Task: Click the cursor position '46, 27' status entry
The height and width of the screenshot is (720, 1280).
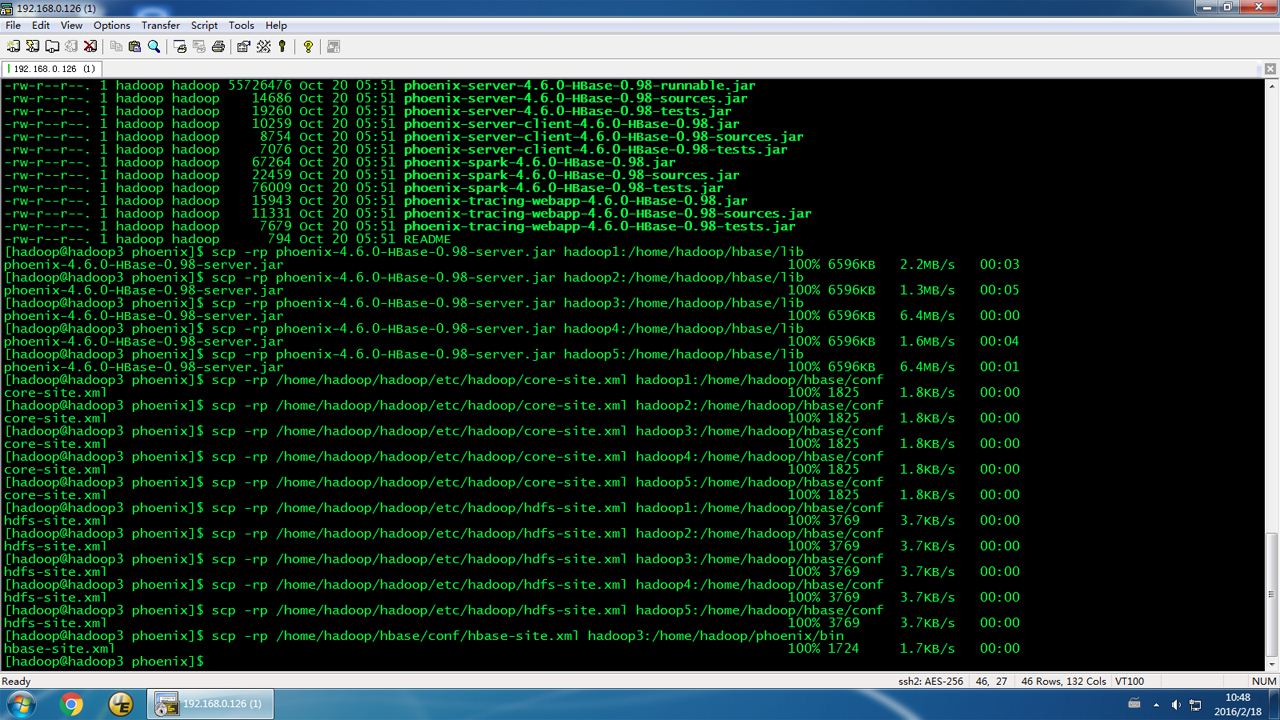Action: (989, 681)
